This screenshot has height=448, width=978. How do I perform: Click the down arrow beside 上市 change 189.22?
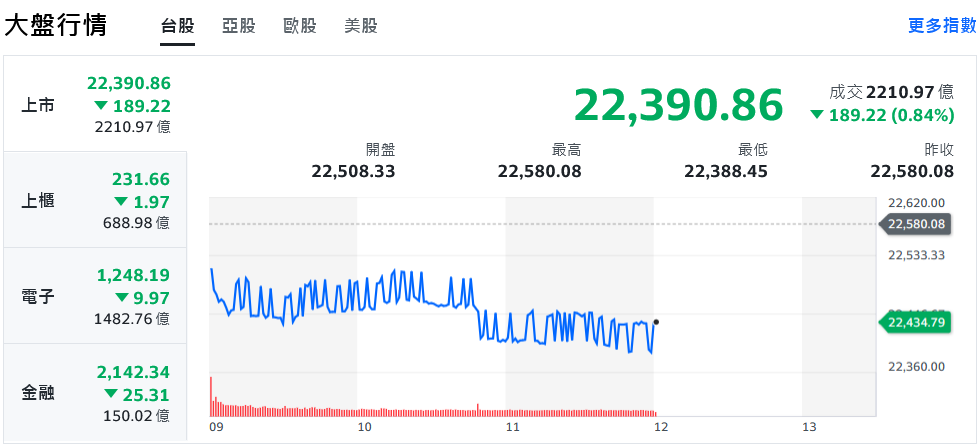[100, 106]
